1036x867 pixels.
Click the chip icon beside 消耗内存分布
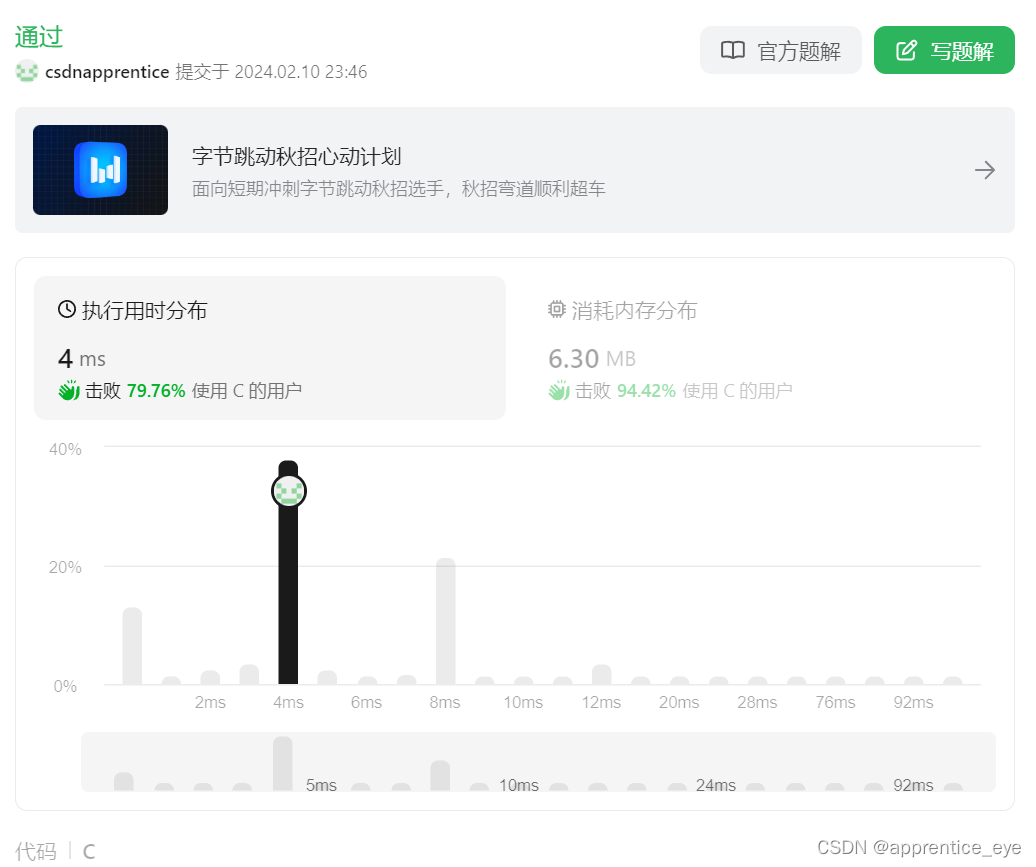pos(557,309)
